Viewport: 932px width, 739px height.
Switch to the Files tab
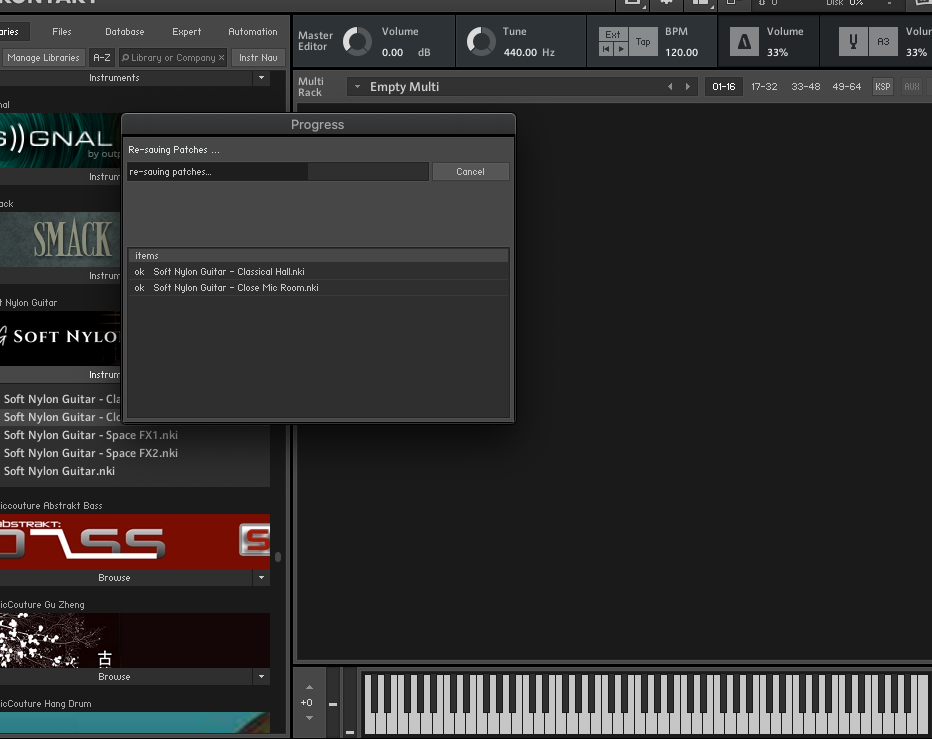coord(62,32)
